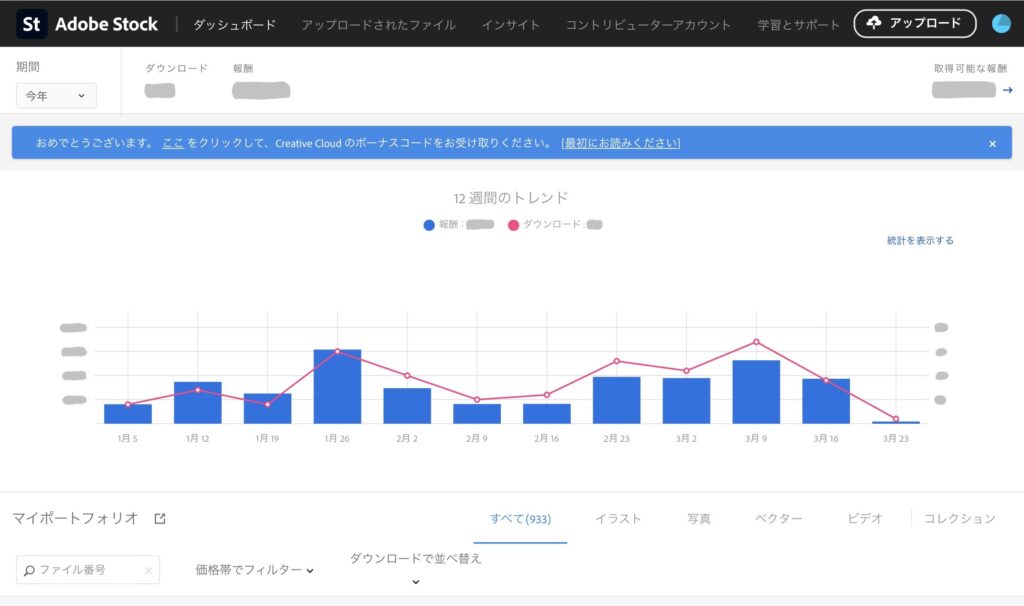1024x606 pixels.
Task: Click the arrow next to 取得可能な報酬
Action: tap(1007, 90)
